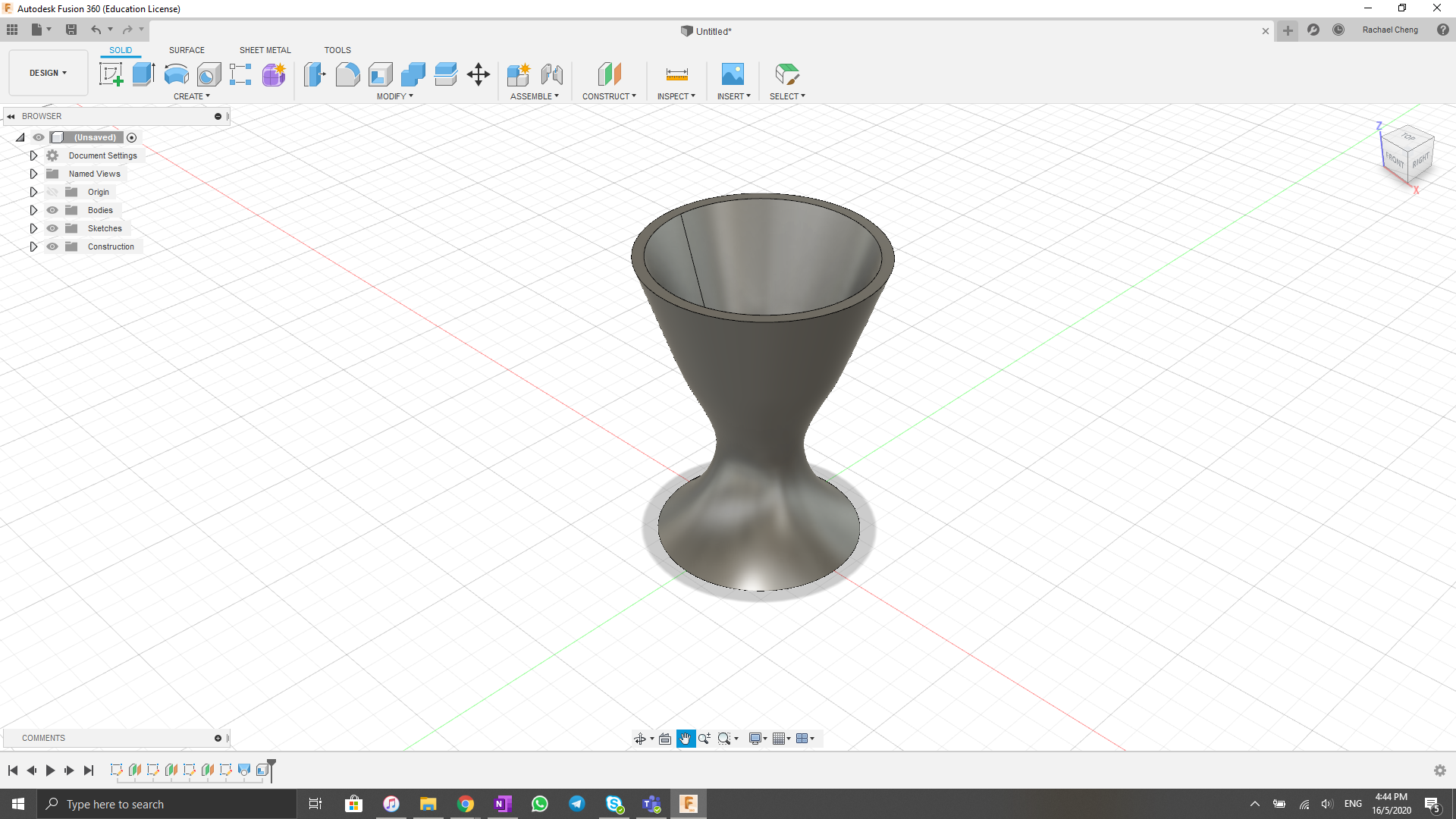Jump to the timeline beginning
Viewport: 1456px width, 819px height.
point(13,770)
